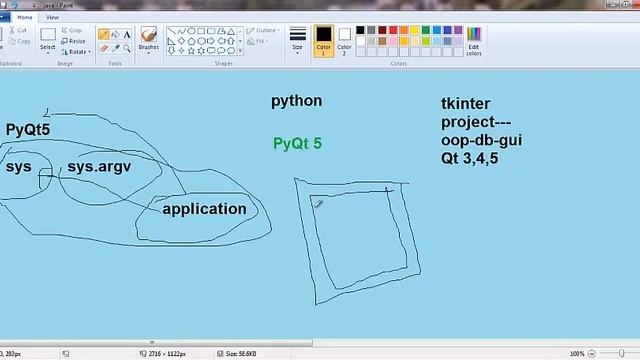Viewport: 640px width, 360px height.
Task: Choose the Right arrow shape
Action: coord(211,41)
